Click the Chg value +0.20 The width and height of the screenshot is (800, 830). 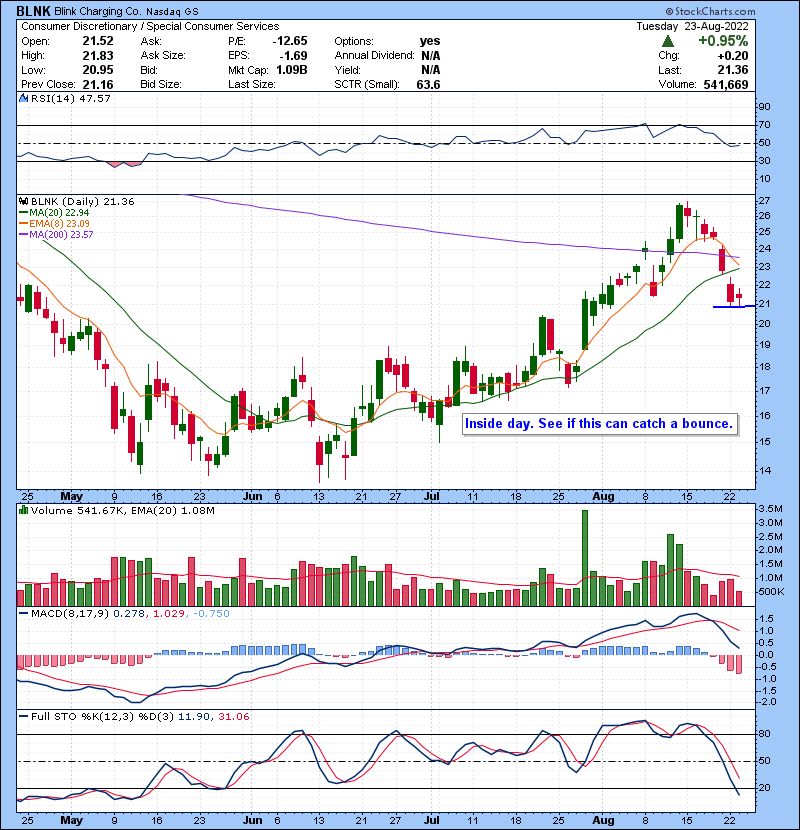733,56
